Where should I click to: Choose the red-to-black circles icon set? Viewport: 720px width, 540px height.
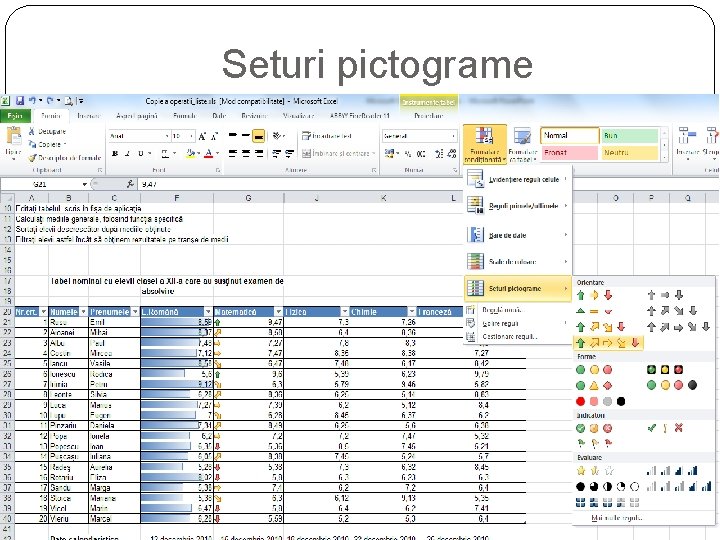tap(601, 401)
